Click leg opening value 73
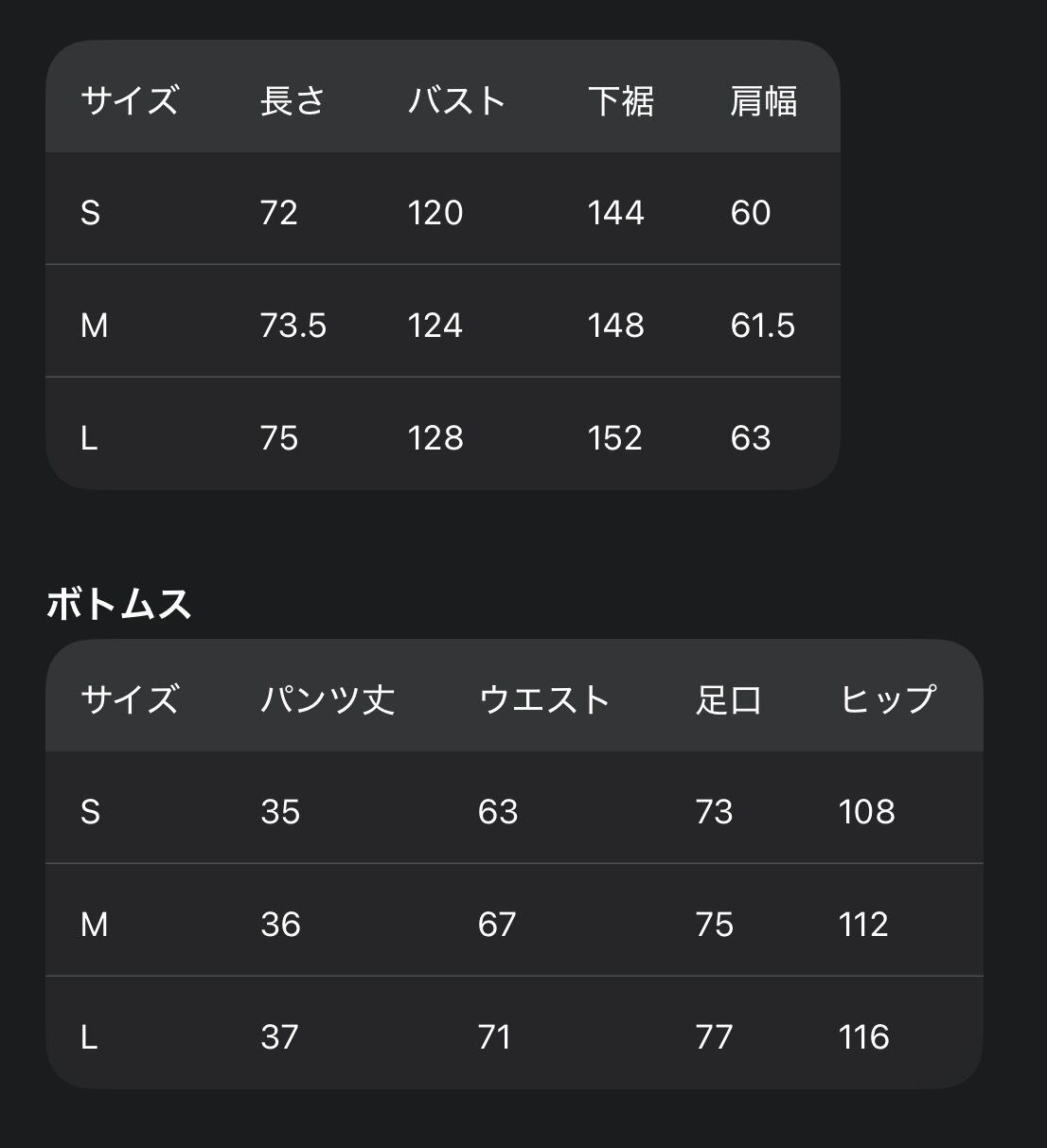1047x1148 pixels. point(714,812)
